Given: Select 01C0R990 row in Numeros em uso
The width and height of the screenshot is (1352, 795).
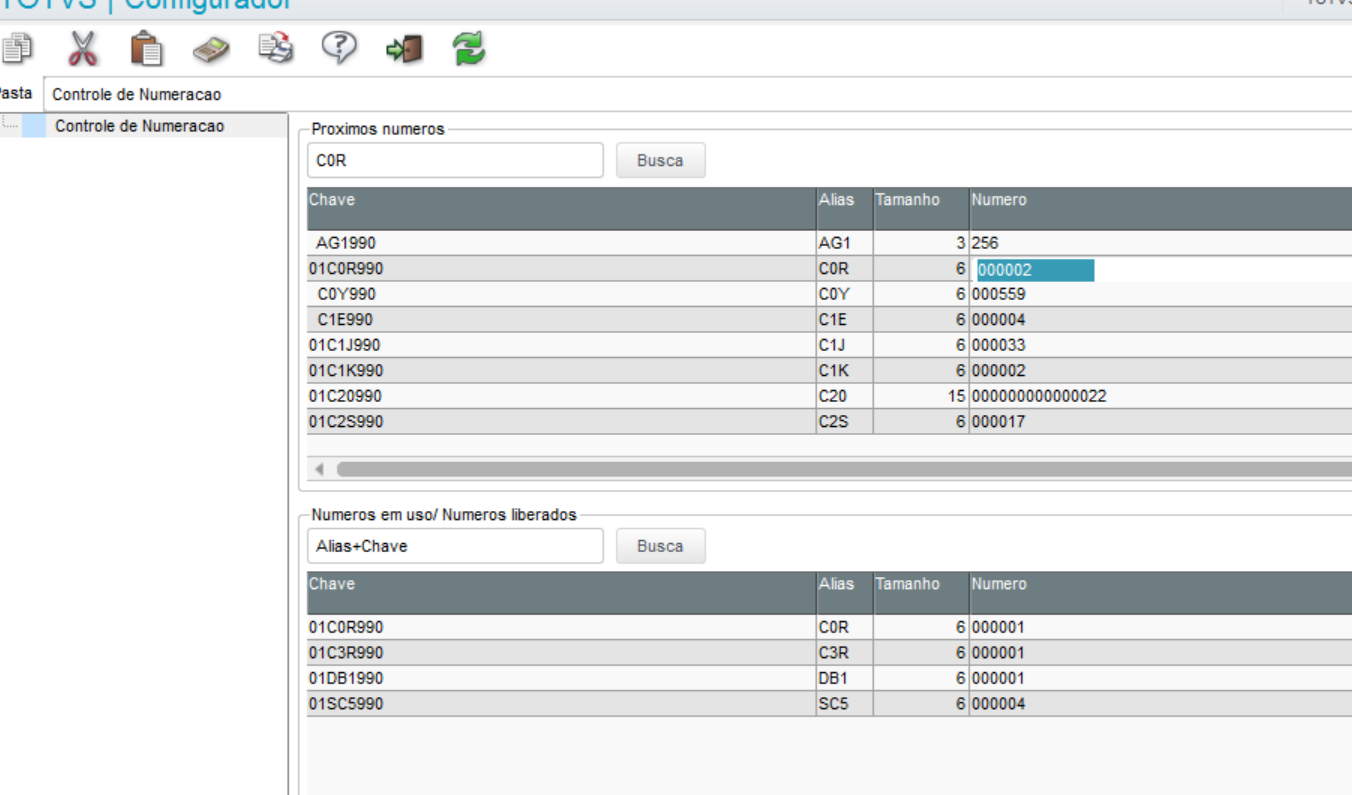Looking at the screenshot, I should click(829, 627).
